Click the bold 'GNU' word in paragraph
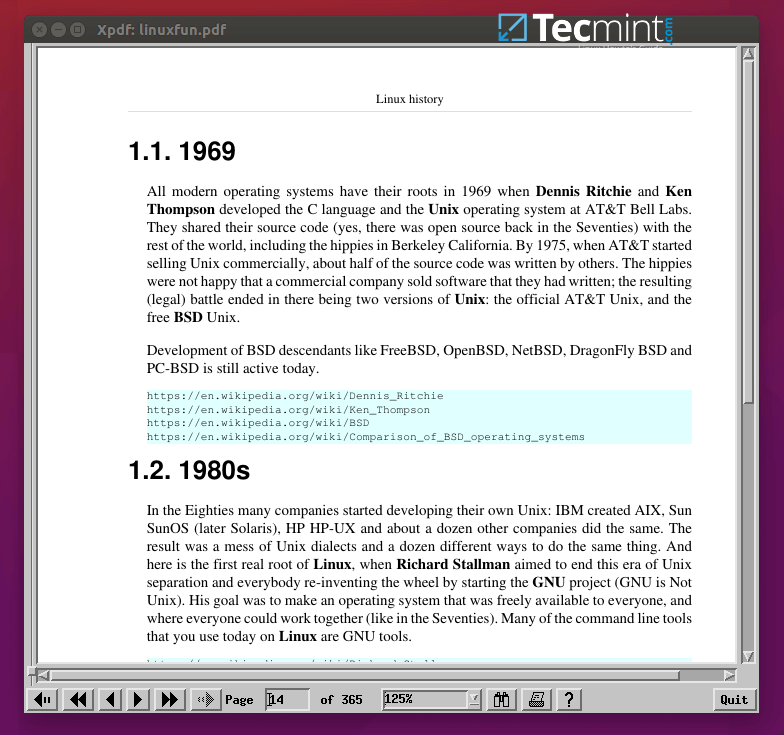 (x=548, y=582)
